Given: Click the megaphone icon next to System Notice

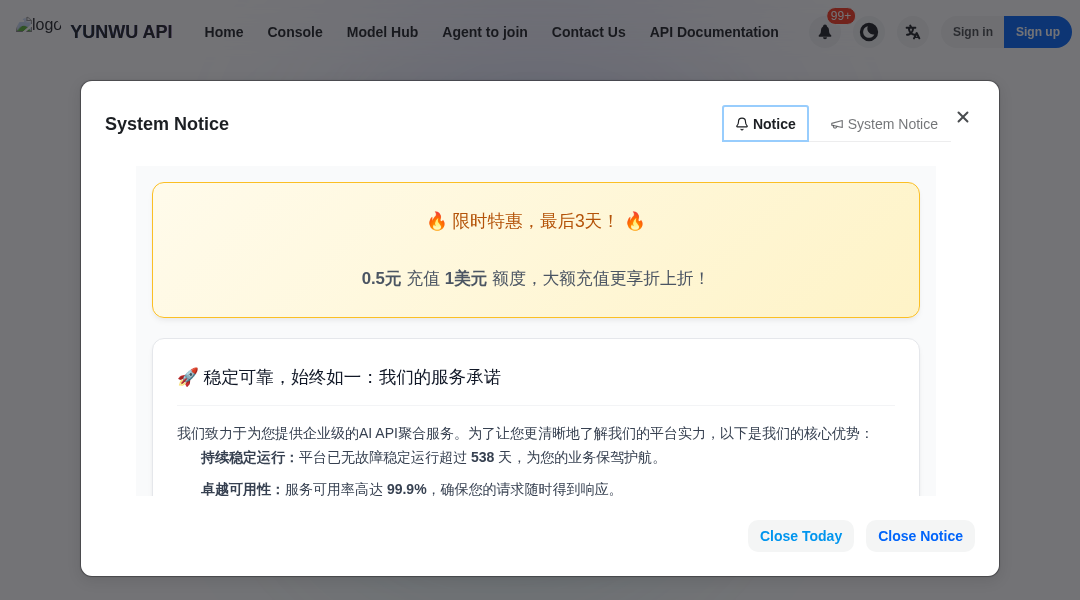Looking at the screenshot, I should [x=836, y=124].
